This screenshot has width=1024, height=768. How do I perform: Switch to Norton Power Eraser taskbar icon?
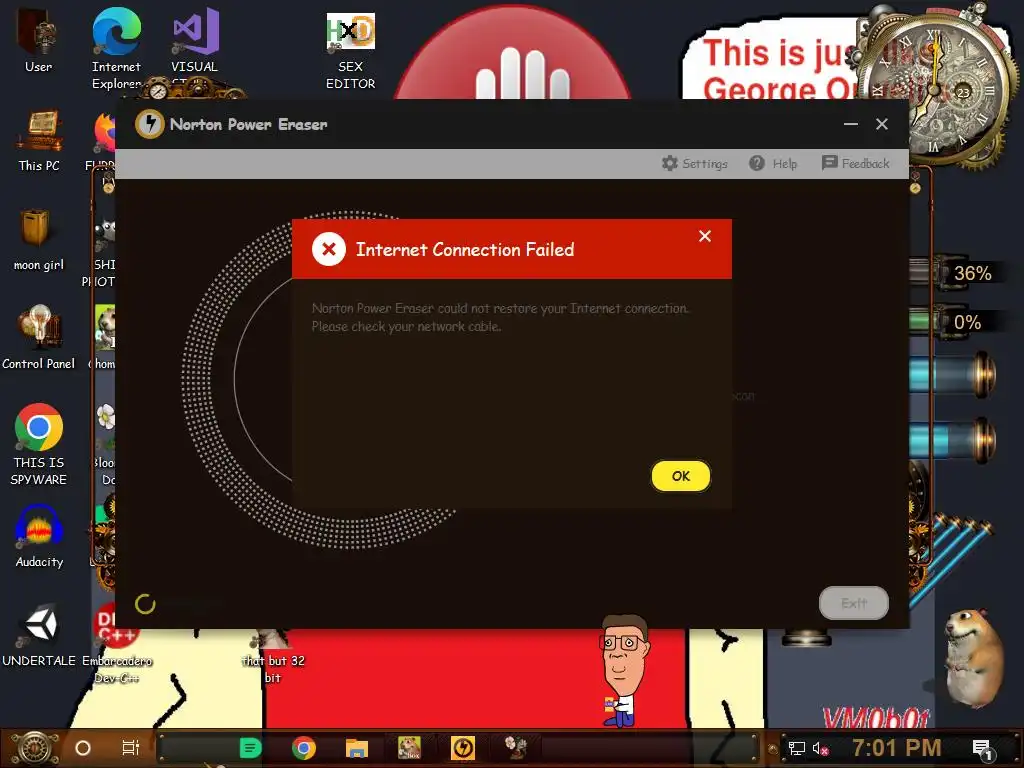[463, 748]
